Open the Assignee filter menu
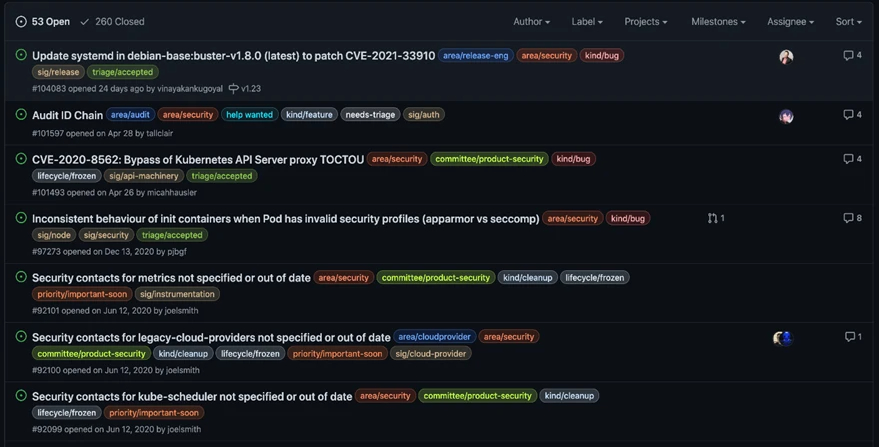Screen dimensions: 879x447 pos(790,21)
